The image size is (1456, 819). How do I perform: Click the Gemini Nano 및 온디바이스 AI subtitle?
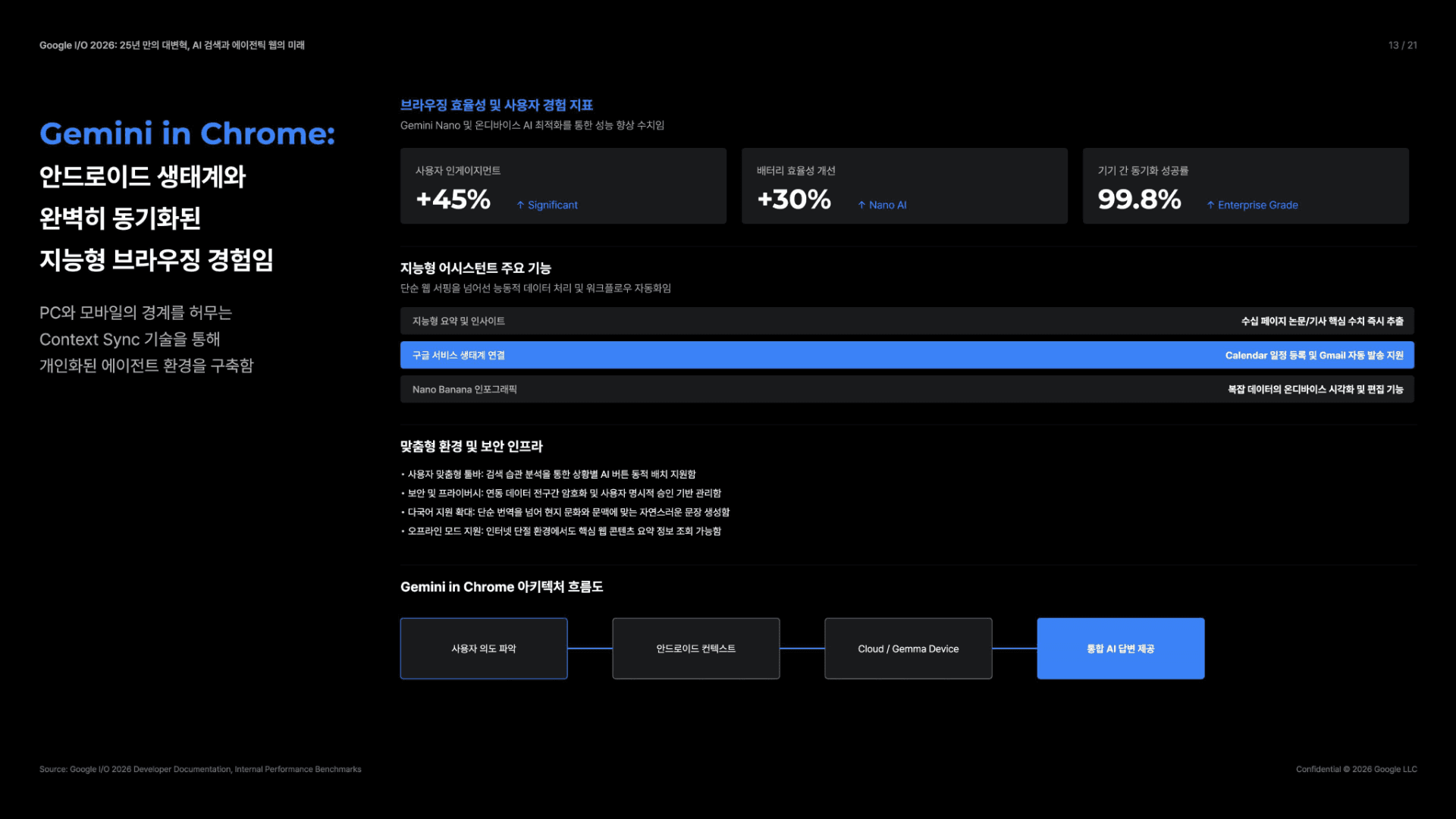(532, 125)
